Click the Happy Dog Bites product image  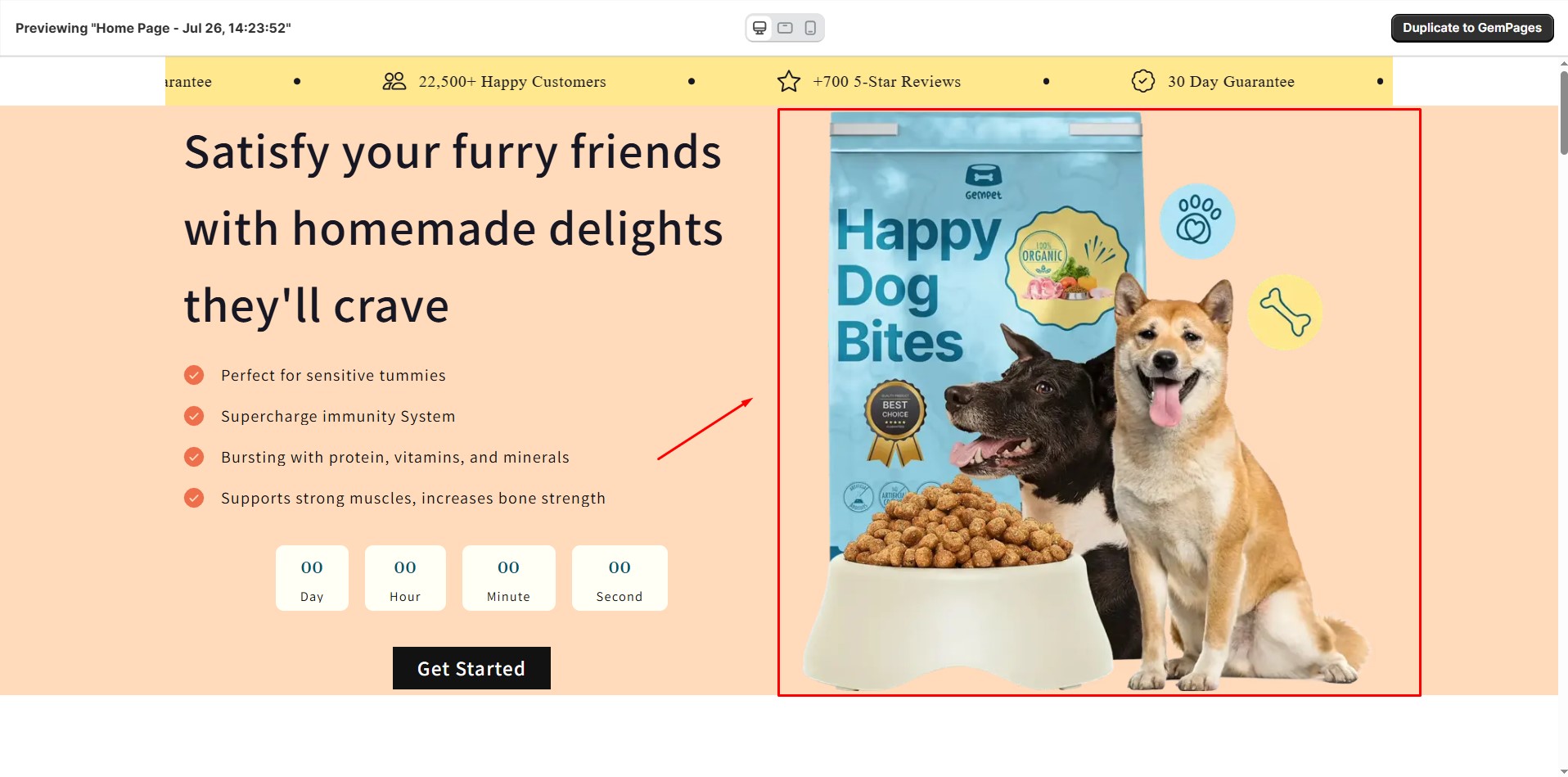pyautogui.click(x=1099, y=402)
